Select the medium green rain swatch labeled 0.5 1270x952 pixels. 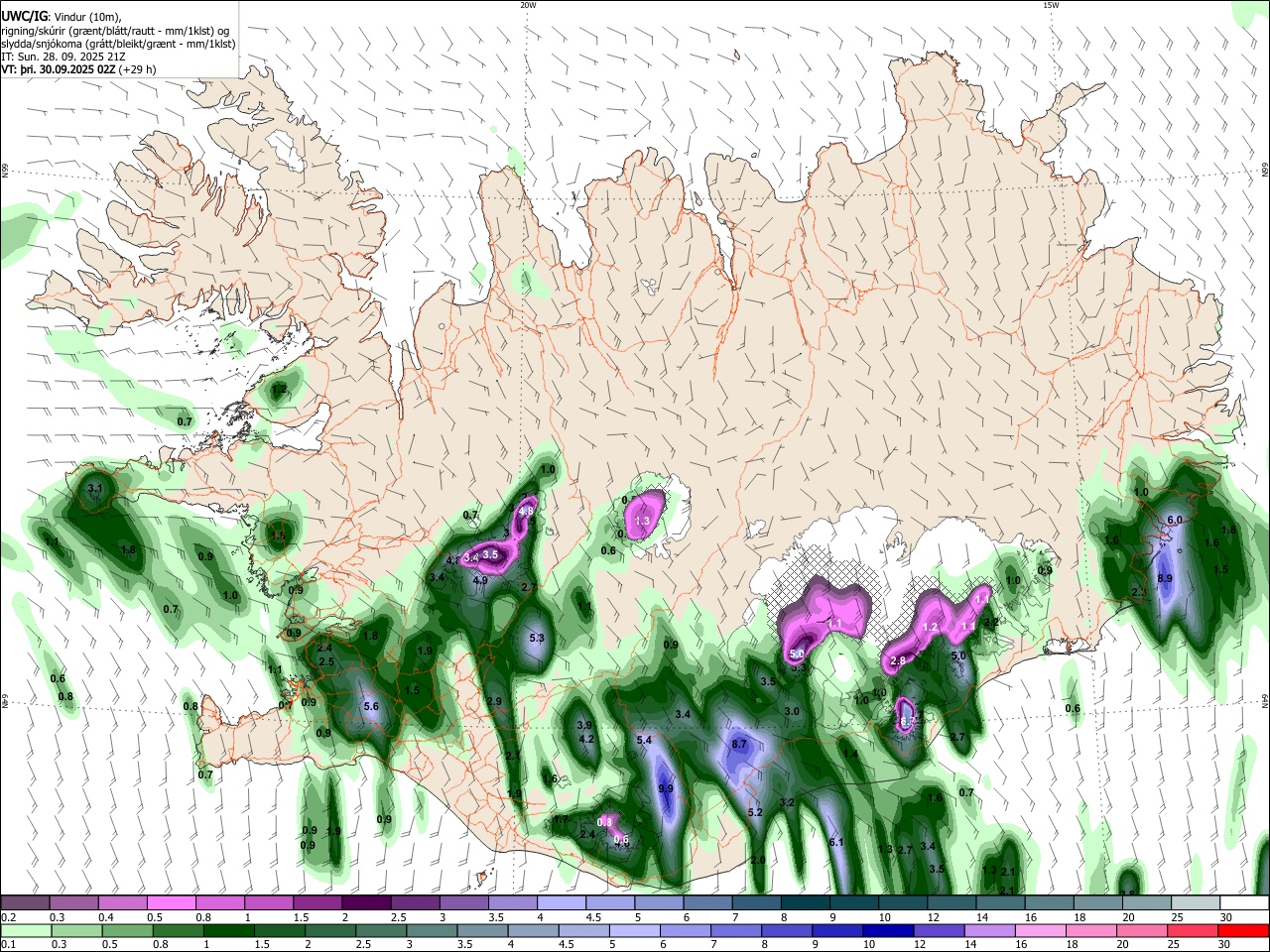(x=127, y=931)
